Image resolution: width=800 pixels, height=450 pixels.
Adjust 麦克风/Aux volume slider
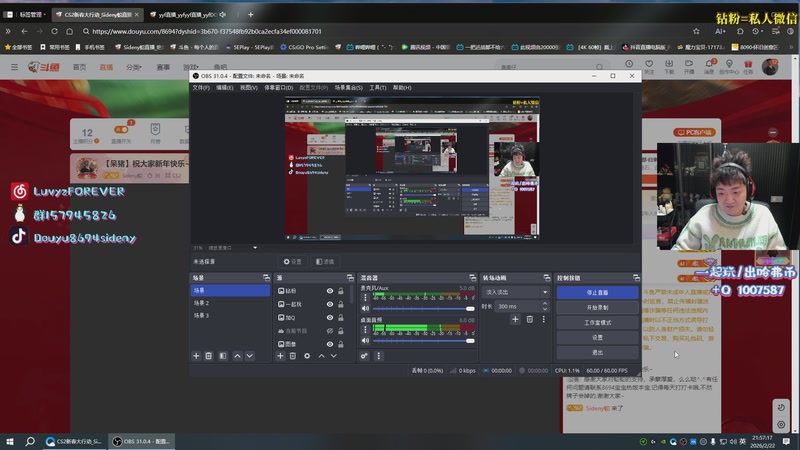423,309
